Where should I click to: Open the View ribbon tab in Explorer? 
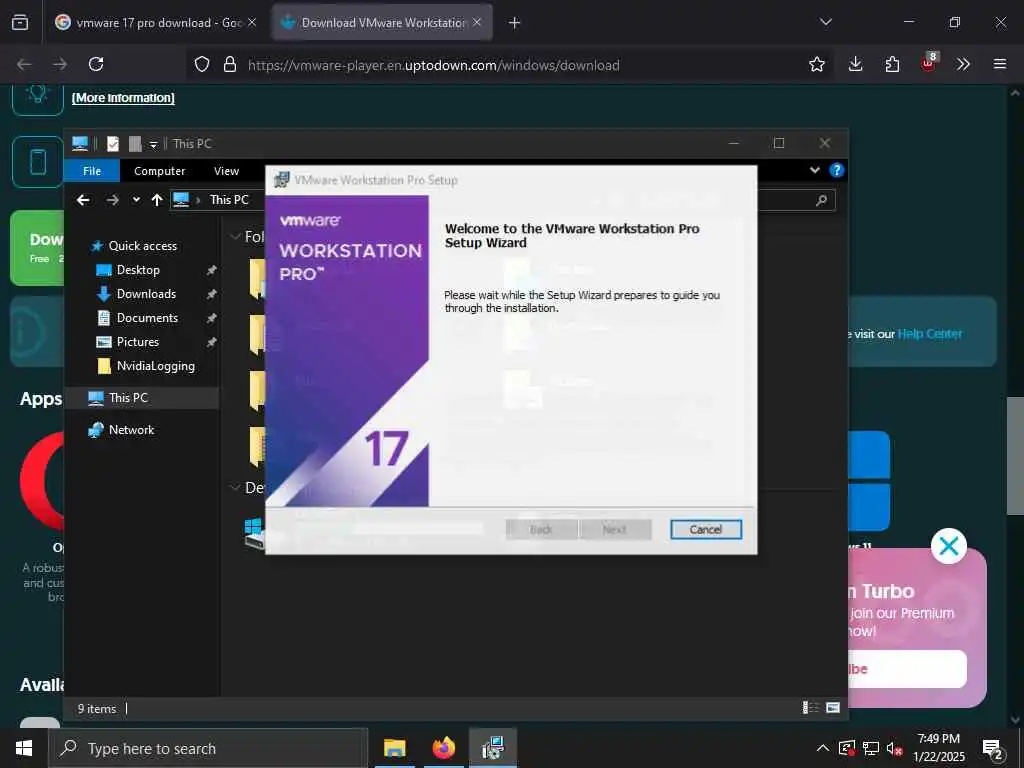227,171
